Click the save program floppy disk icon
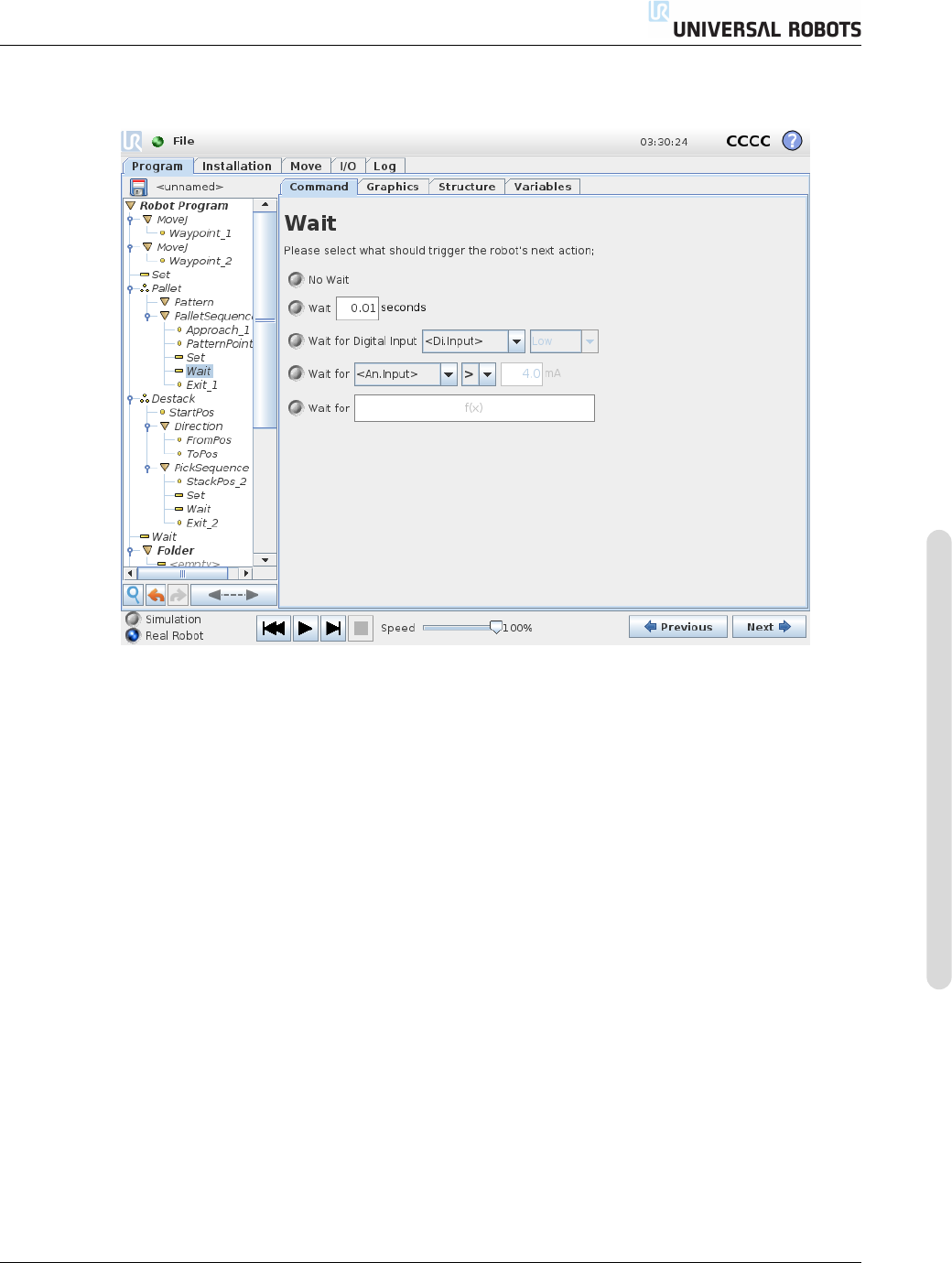This screenshot has width=952, height=1263. (139, 187)
